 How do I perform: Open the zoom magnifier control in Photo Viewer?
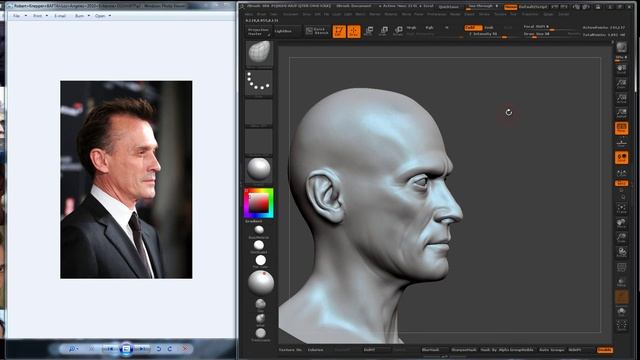73,349
